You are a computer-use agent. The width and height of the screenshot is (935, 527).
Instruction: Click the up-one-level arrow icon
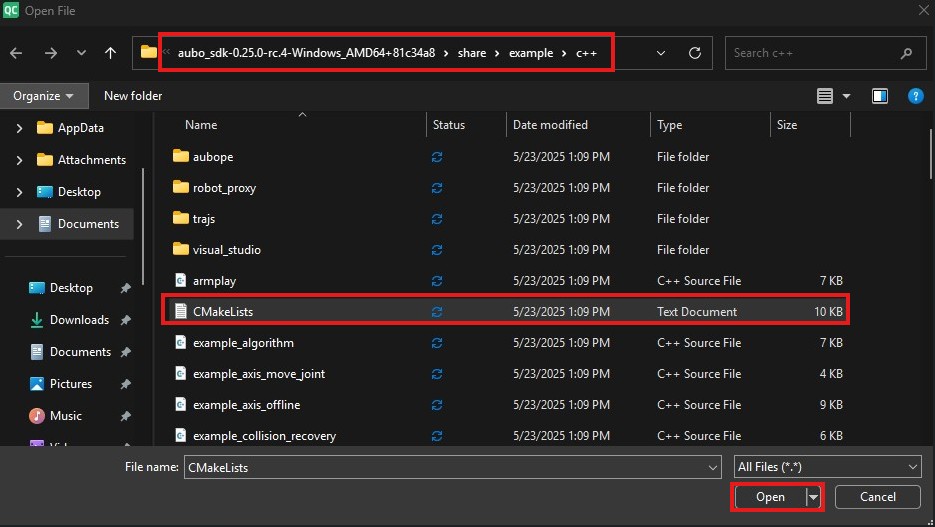pyautogui.click(x=110, y=53)
